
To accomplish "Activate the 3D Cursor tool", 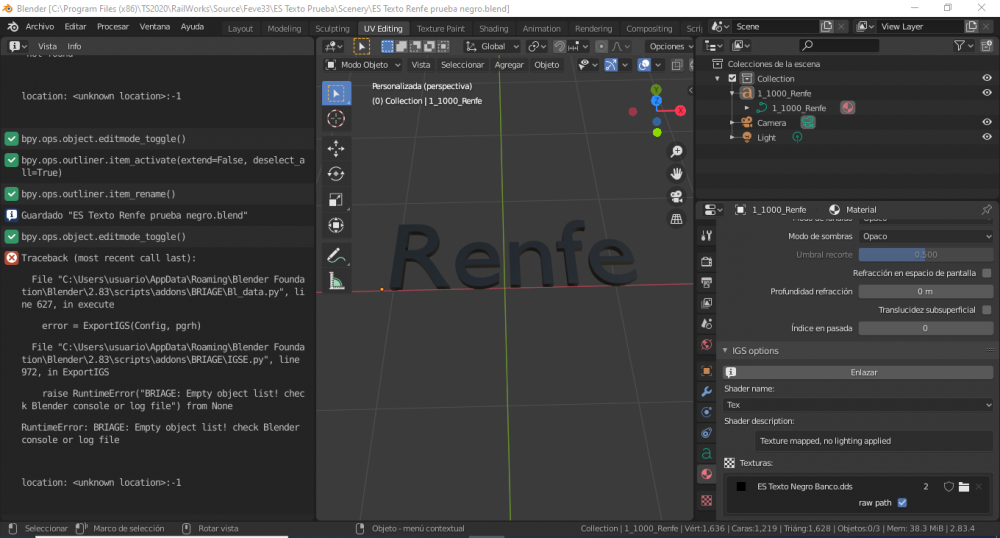I will (x=336, y=119).
